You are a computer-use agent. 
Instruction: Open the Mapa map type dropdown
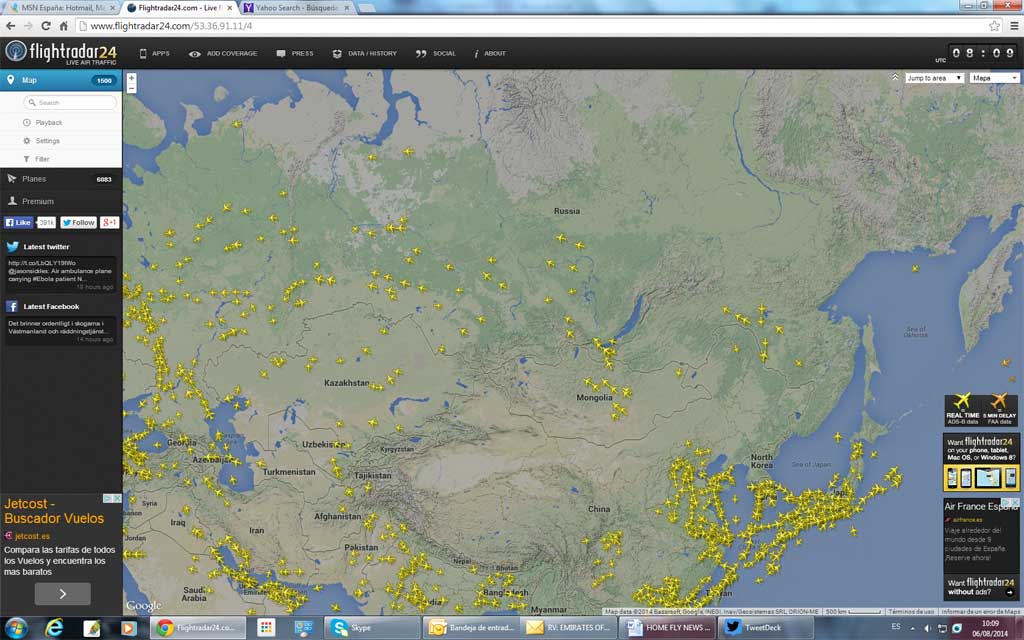click(994, 78)
